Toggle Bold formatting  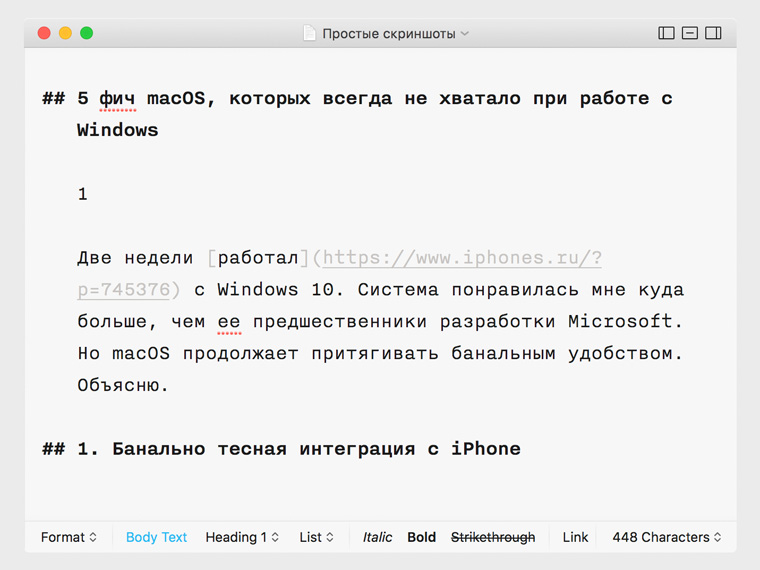(x=421, y=537)
